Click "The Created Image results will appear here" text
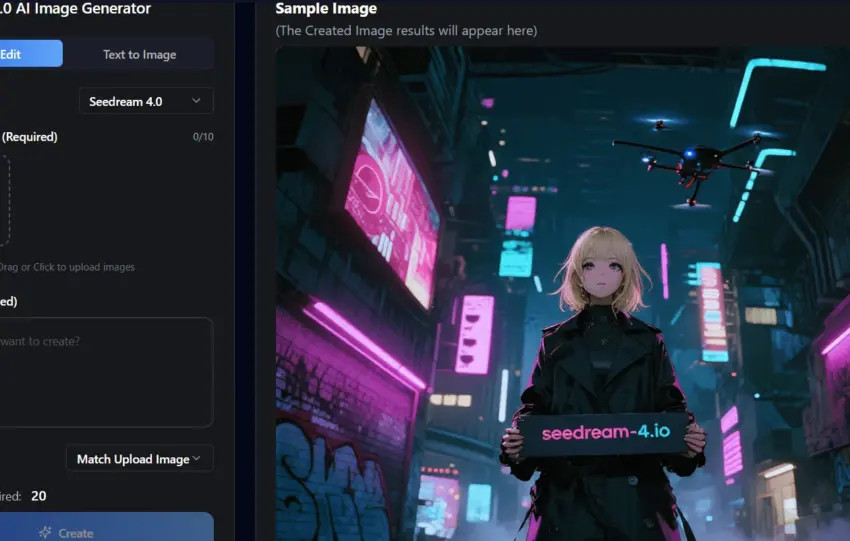 [406, 30]
